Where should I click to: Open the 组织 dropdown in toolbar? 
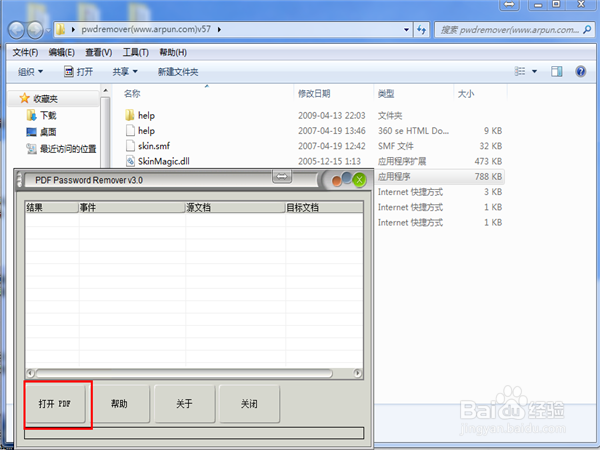point(31,72)
